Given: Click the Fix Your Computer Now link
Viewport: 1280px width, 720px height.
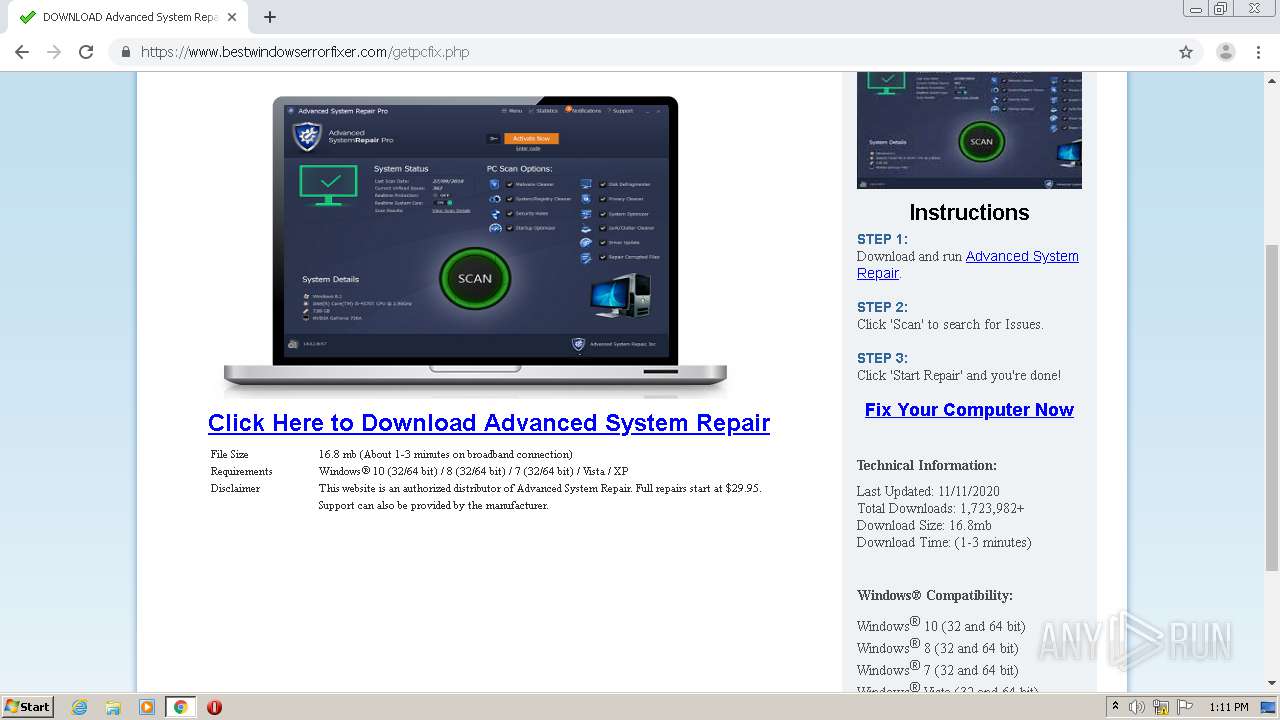Looking at the screenshot, I should click(969, 410).
